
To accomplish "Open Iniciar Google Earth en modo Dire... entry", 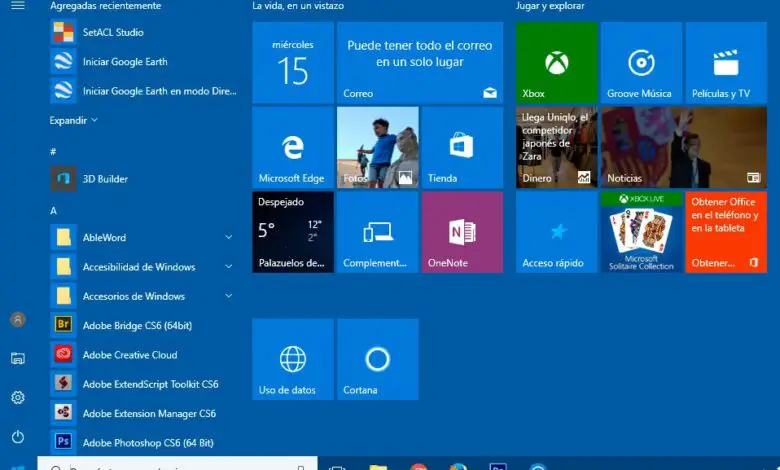I will (143, 91).
